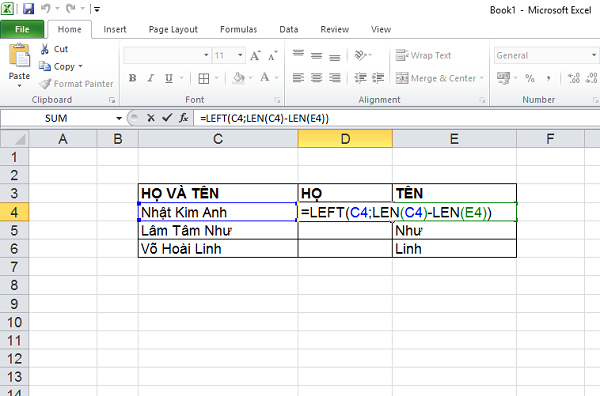Select column D header
The height and width of the screenshot is (396, 600).
[345, 139]
